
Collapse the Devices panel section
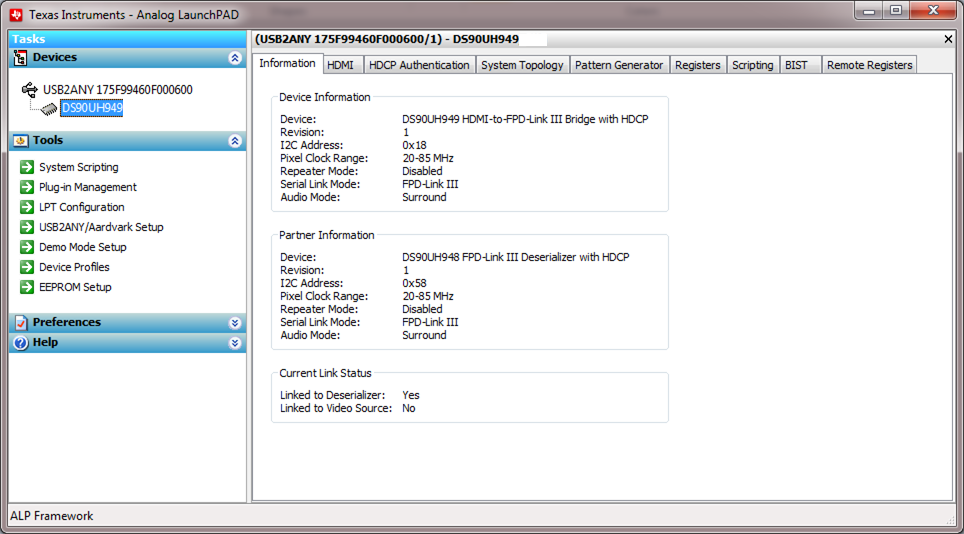pos(235,58)
